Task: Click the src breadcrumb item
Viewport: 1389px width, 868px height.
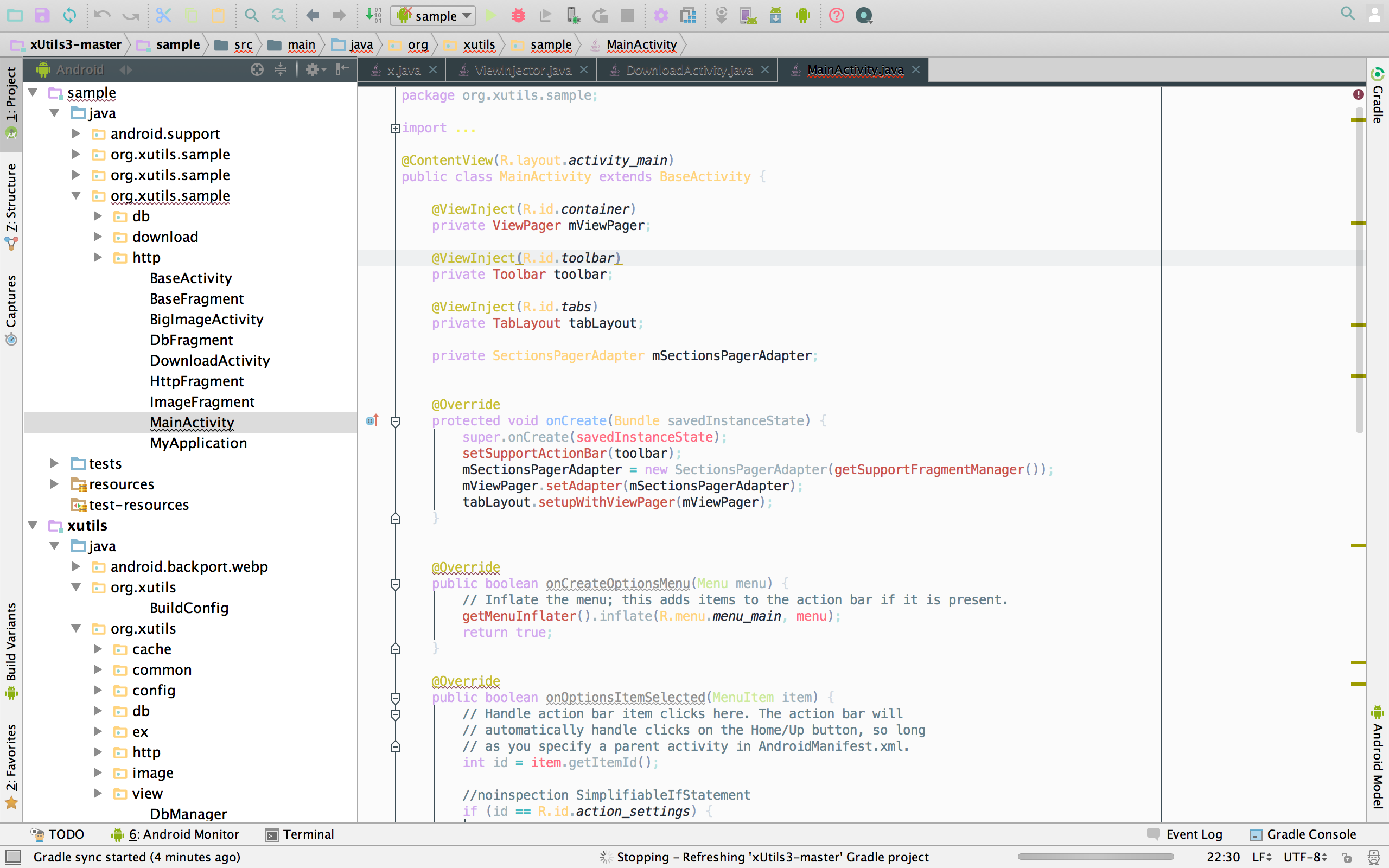Action: tap(234, 45)
